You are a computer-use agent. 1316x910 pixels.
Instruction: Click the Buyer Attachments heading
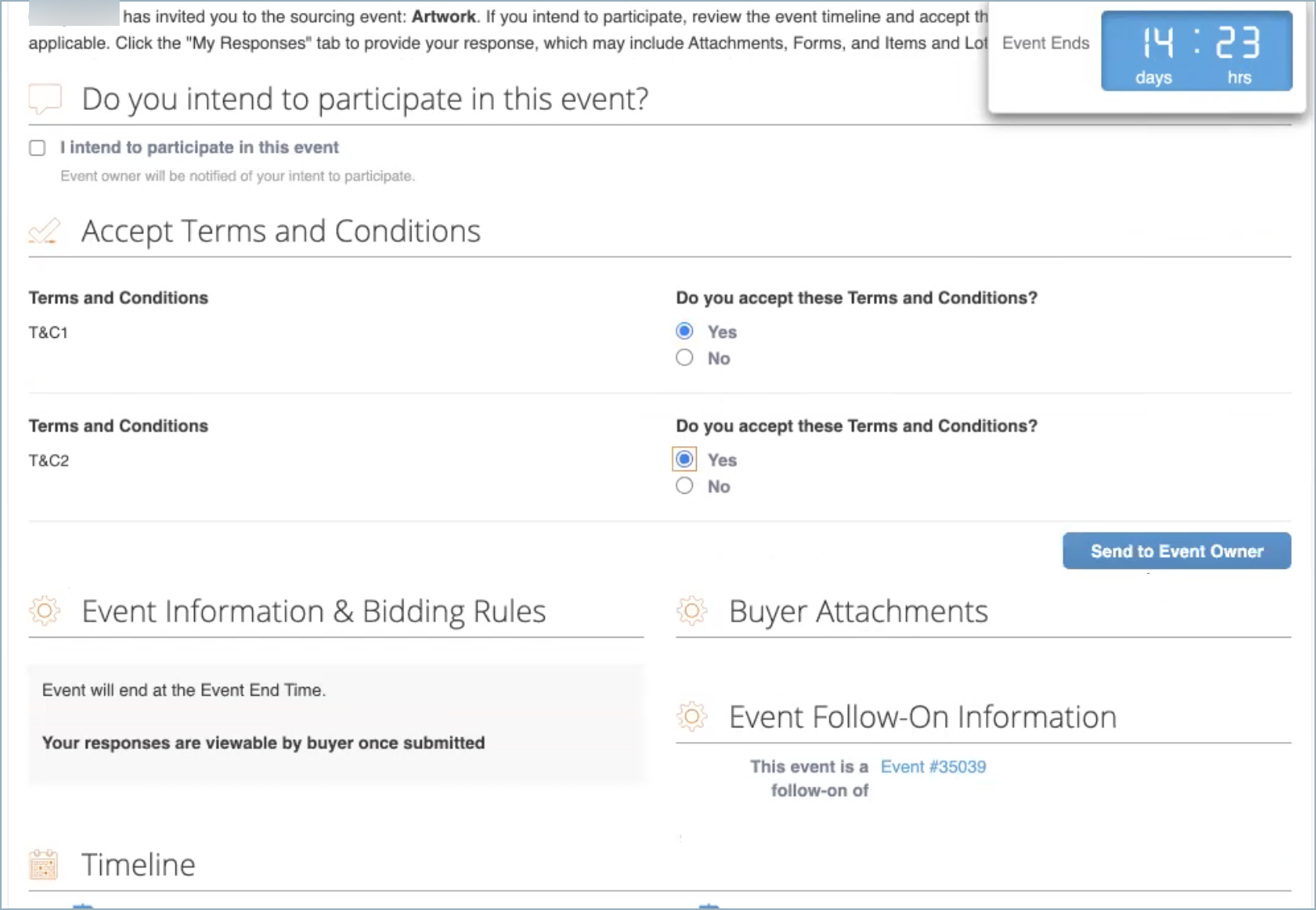click(858, 612)
